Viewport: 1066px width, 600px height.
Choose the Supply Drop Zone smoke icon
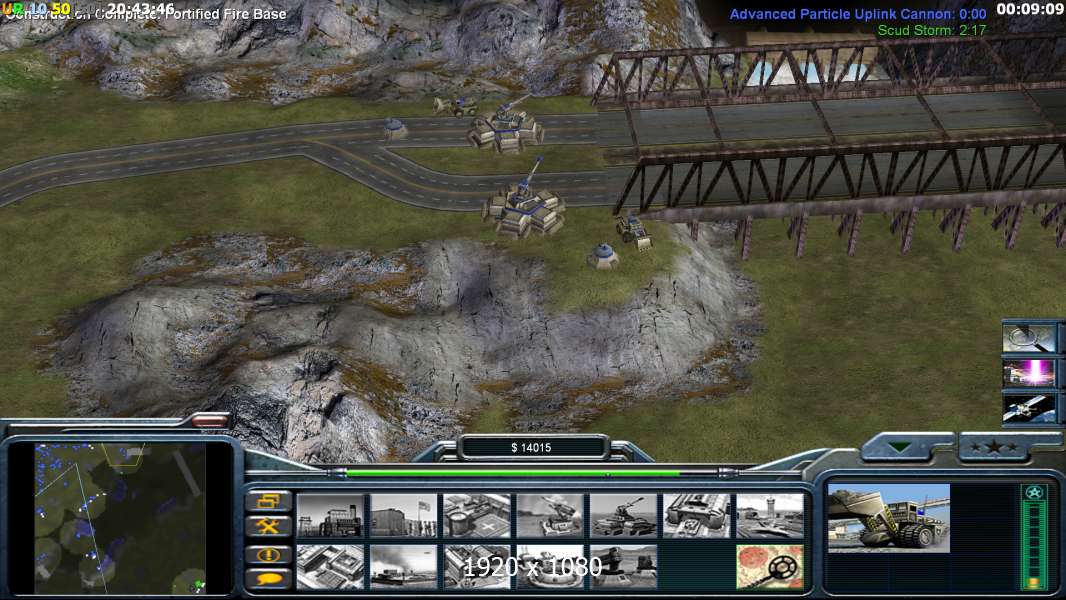[403, 566]
